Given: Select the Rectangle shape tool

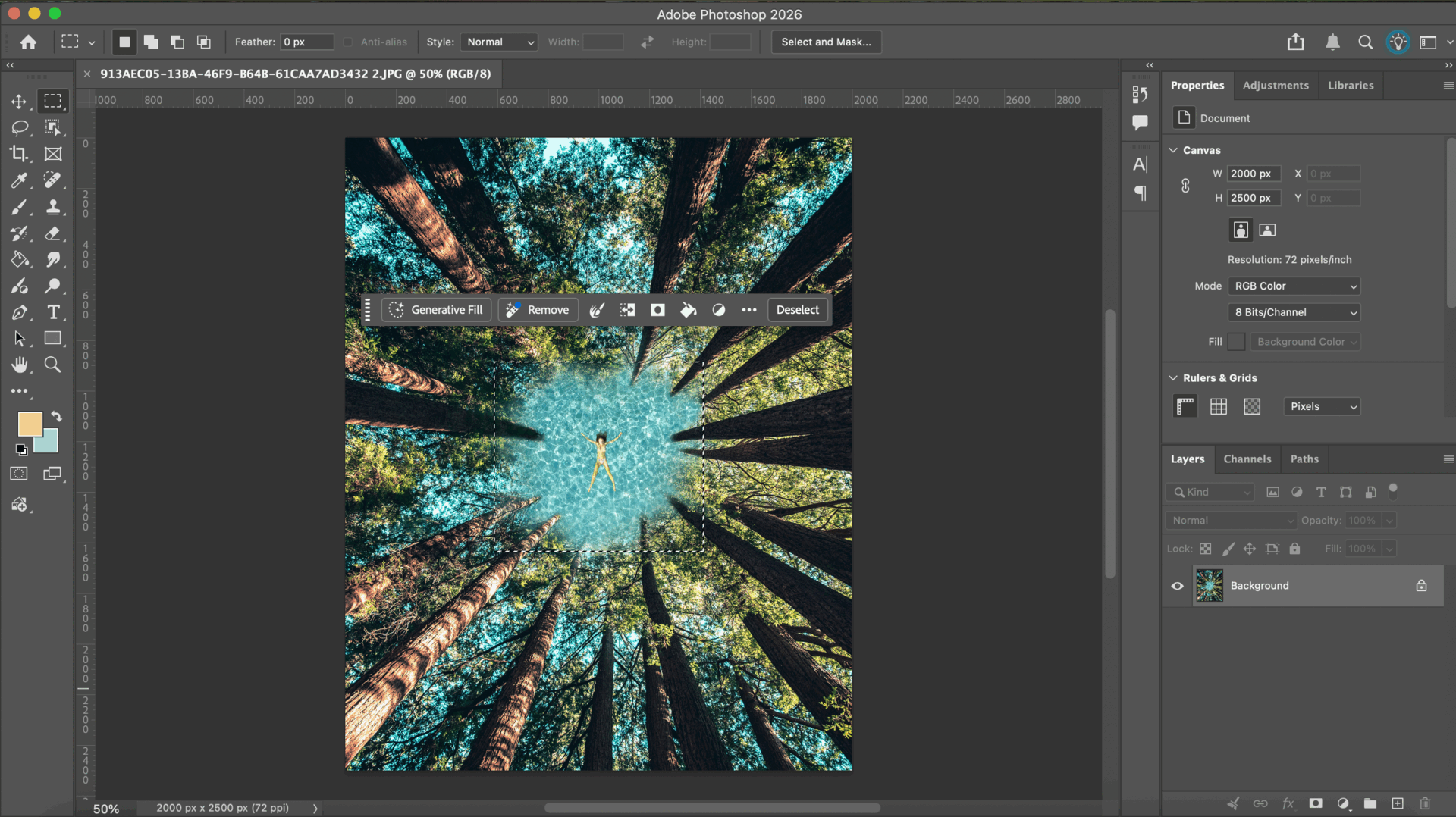Looking at the screenshot, I should (52, 339).
